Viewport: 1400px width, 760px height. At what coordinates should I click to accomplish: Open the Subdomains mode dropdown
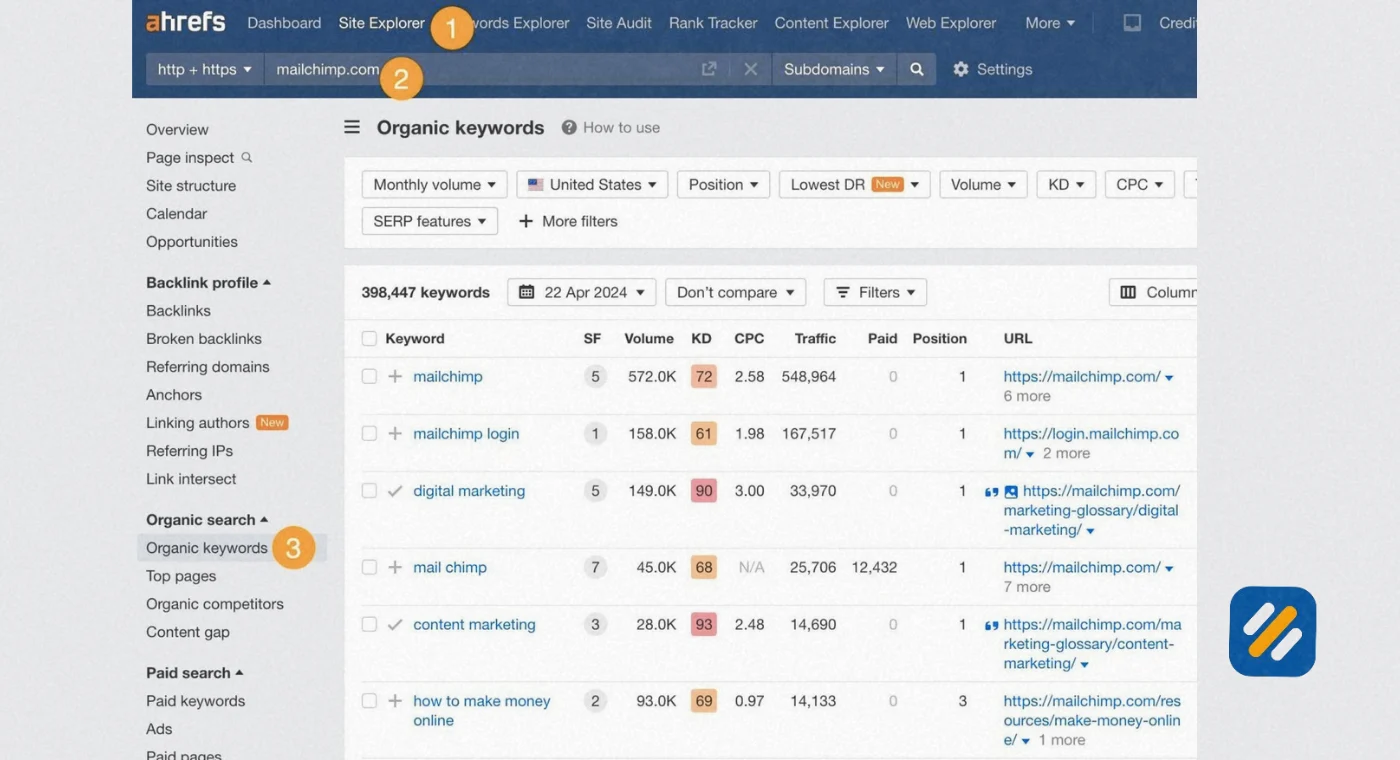834,69
